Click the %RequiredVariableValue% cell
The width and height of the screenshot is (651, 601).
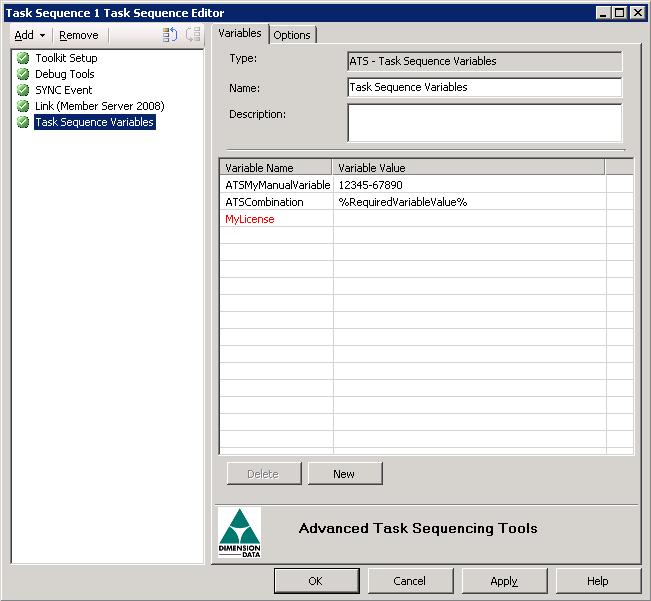click(470, 202)
